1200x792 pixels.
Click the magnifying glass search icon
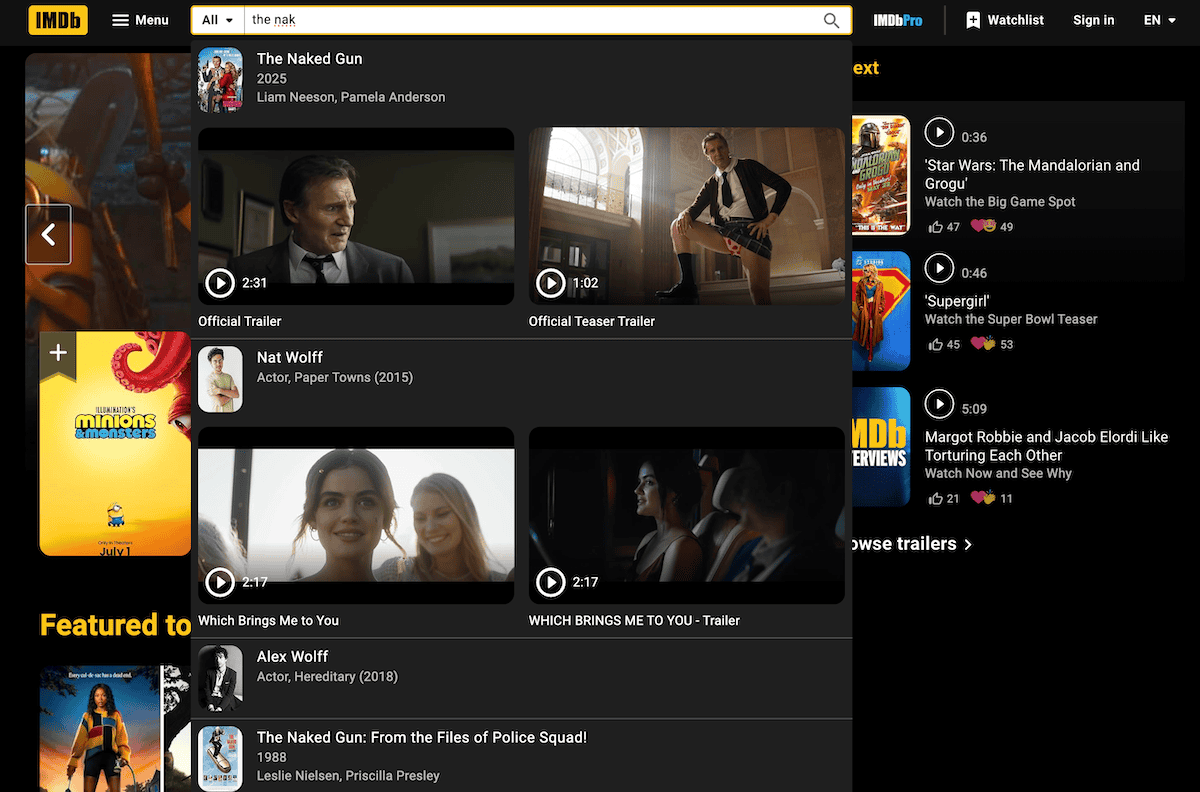(x=831, y=20)
